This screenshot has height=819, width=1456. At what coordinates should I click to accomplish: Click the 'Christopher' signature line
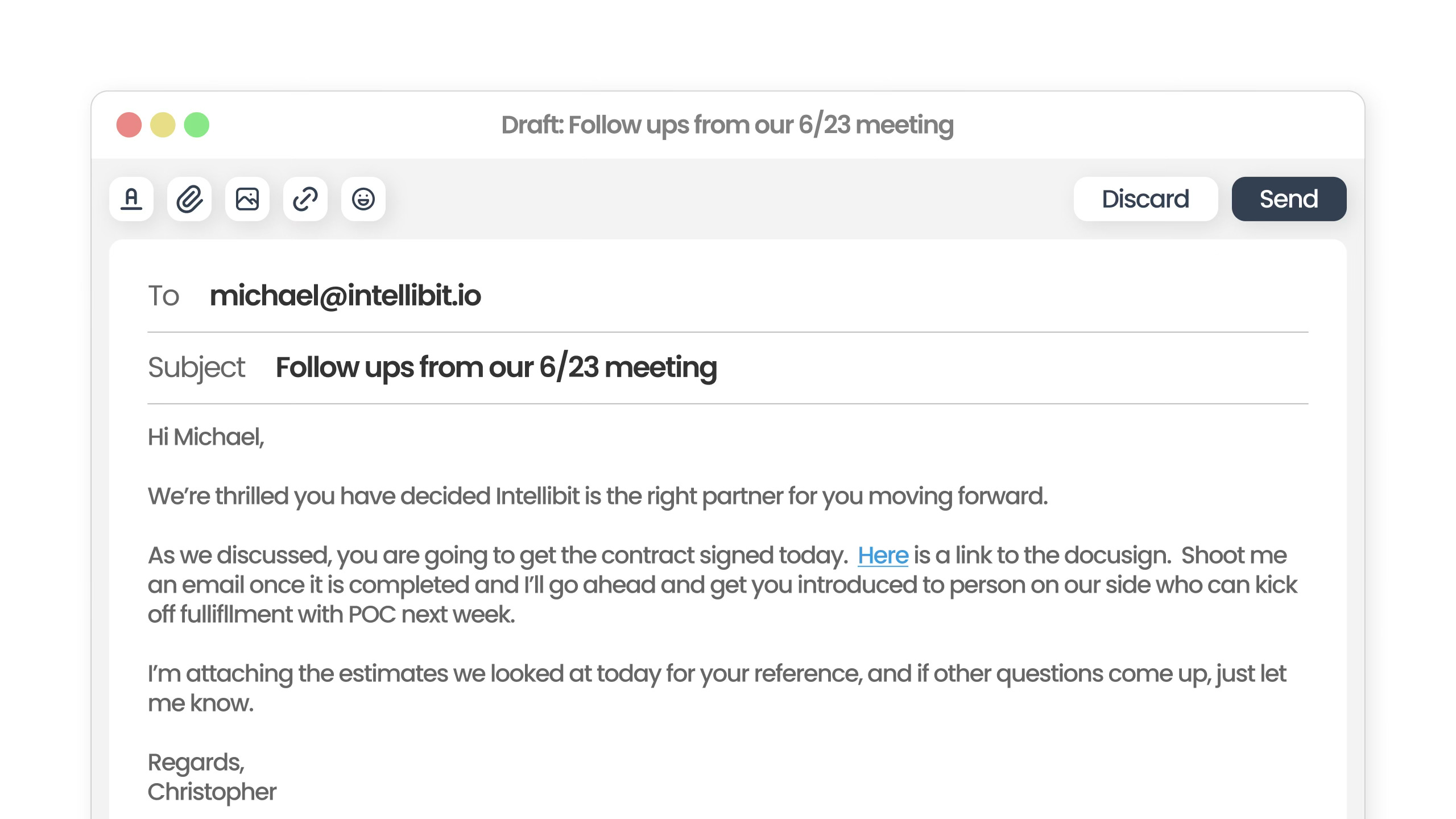click(212, 792)
